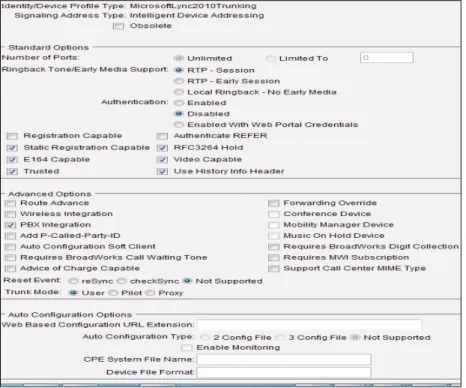The image size is (466, 388).
Task: Click the Auto Configuration Options heading
Action: pos(70,315)
